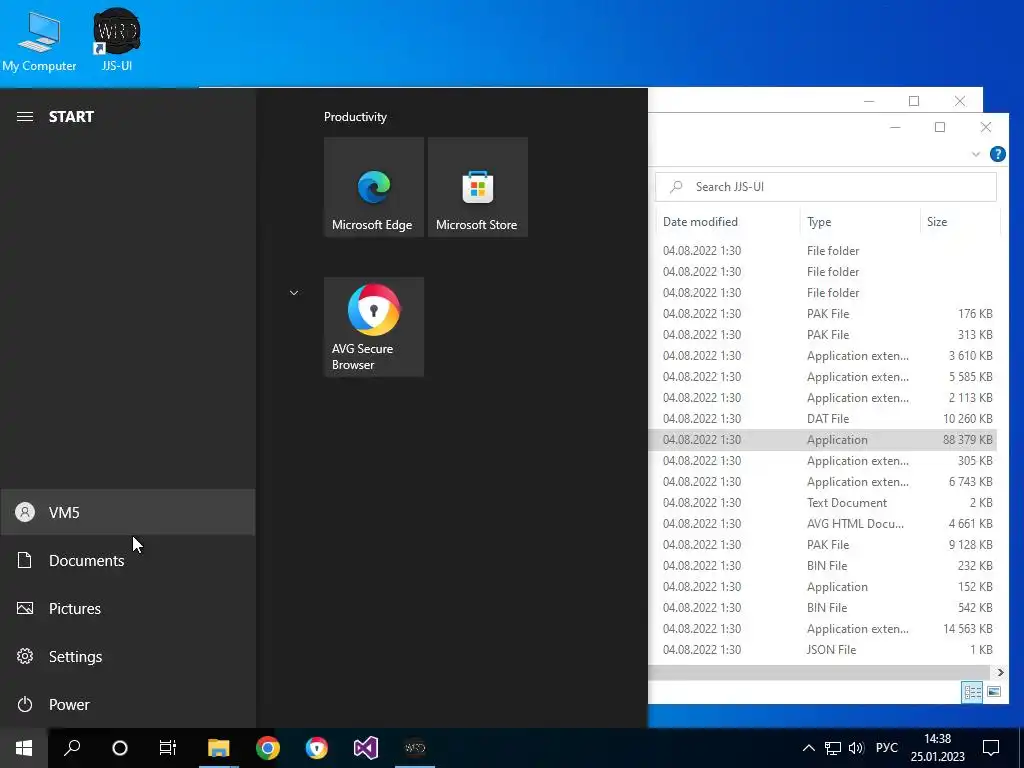This screenshot has width=1024, height=768.
Task: Open network status tray icon
Action: click(833, 748)
